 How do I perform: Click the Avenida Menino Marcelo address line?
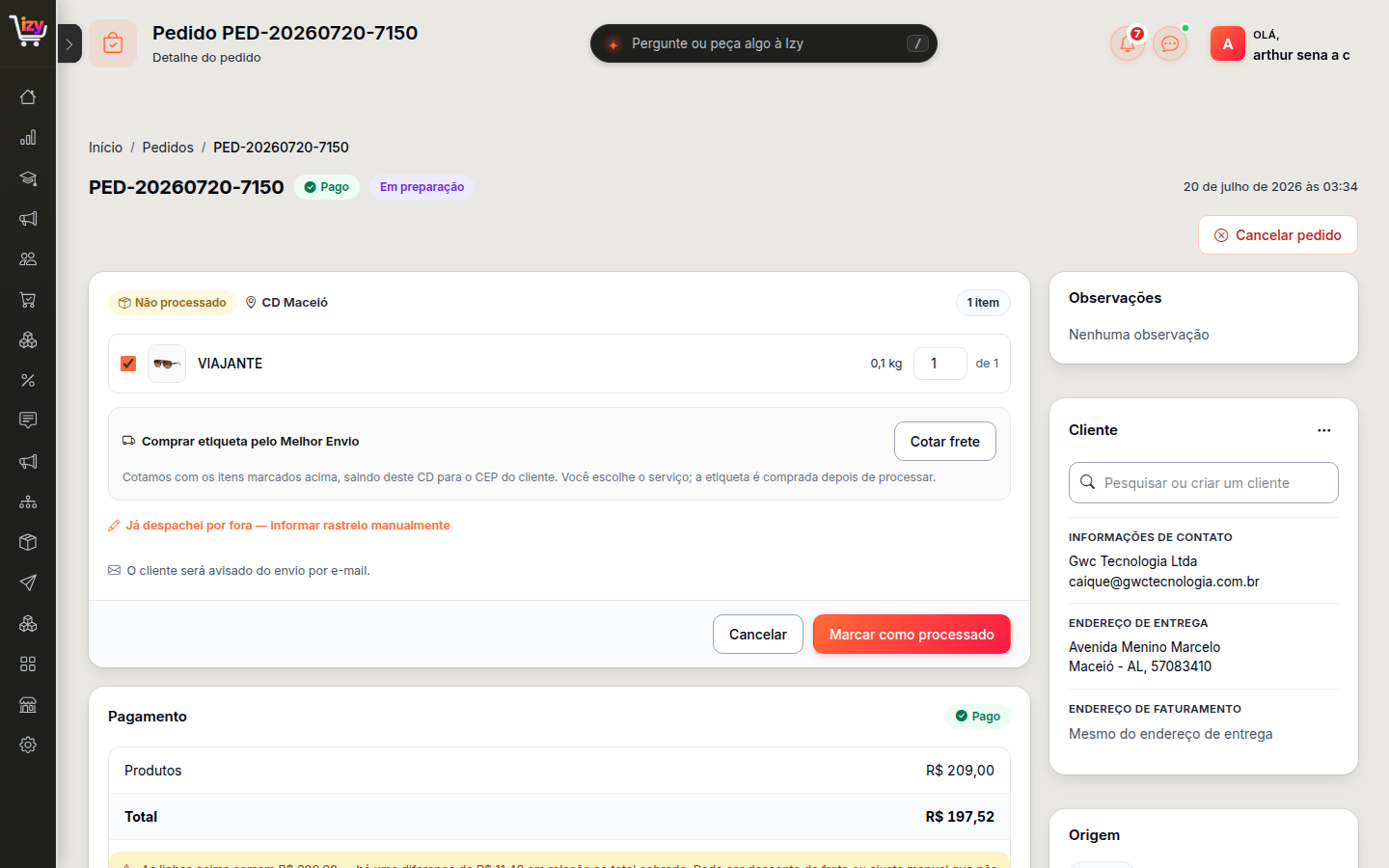click(x=1144, y=647)
